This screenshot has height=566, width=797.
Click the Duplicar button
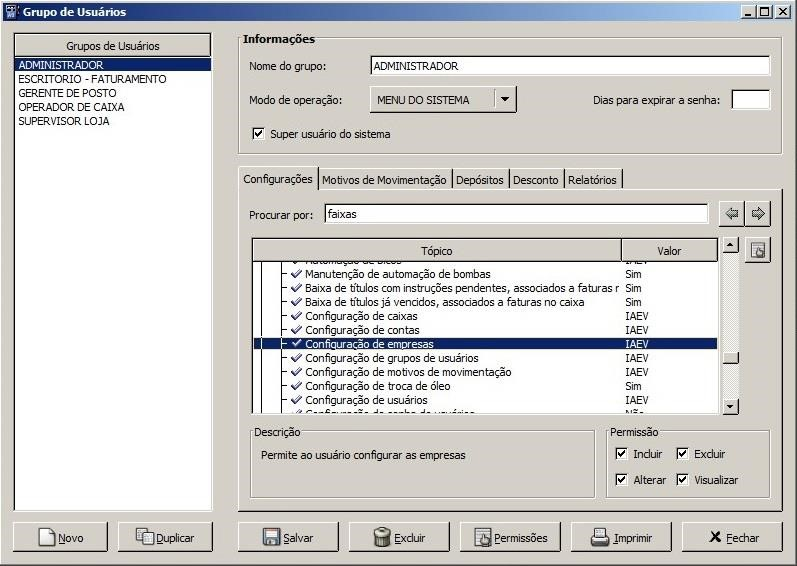(165, 537)
